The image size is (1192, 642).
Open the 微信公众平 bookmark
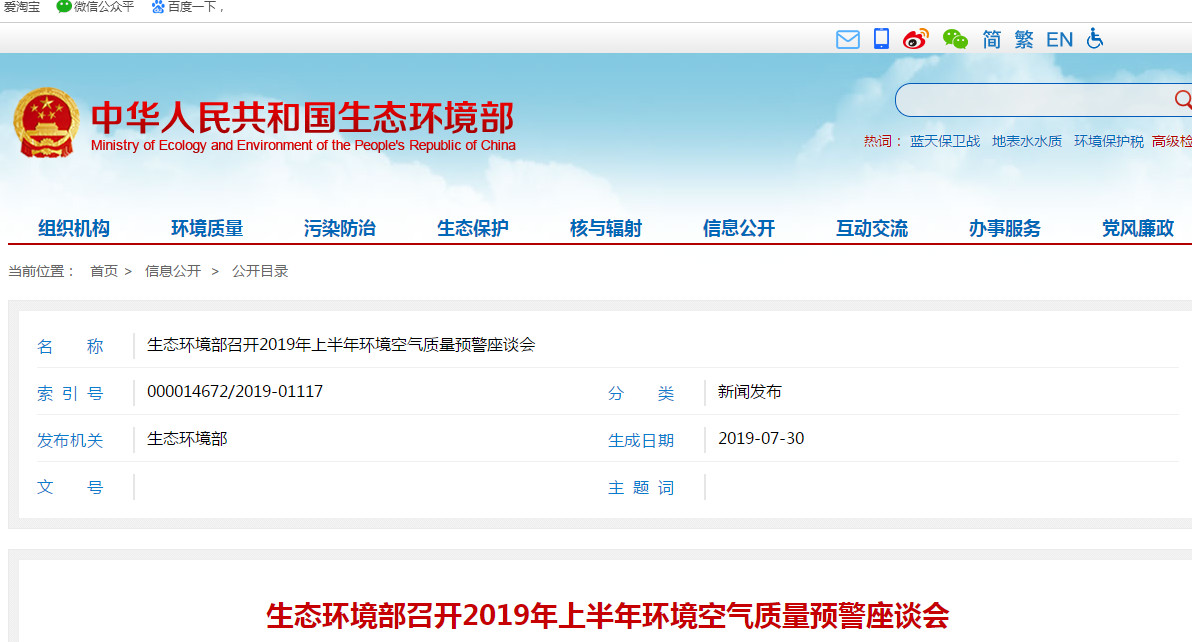(x=95, y=7)
